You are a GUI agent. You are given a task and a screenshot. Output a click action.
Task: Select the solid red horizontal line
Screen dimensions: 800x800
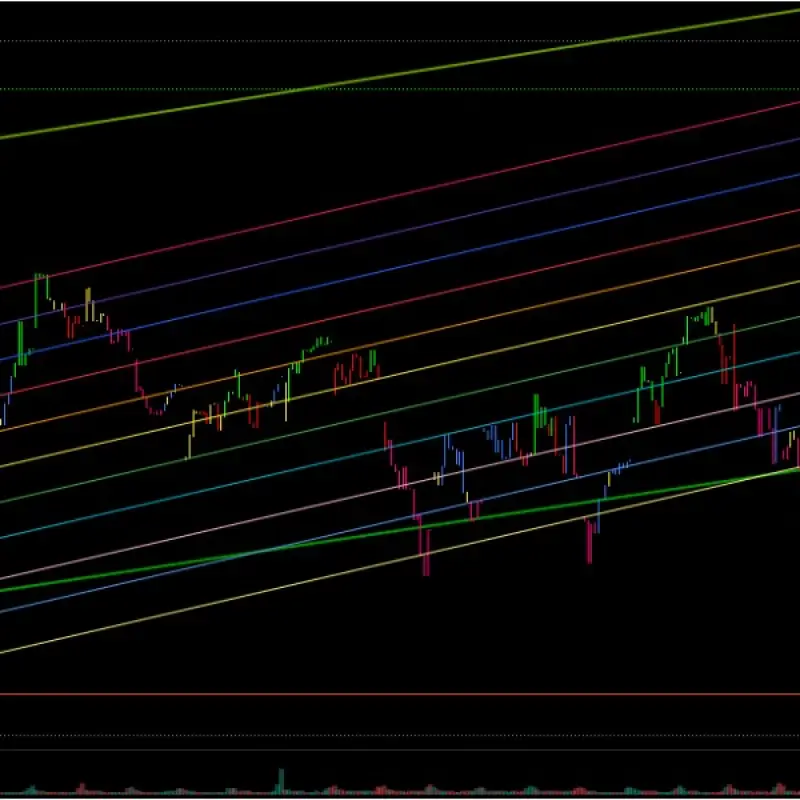pyautogui.click(x=400, y=693)
